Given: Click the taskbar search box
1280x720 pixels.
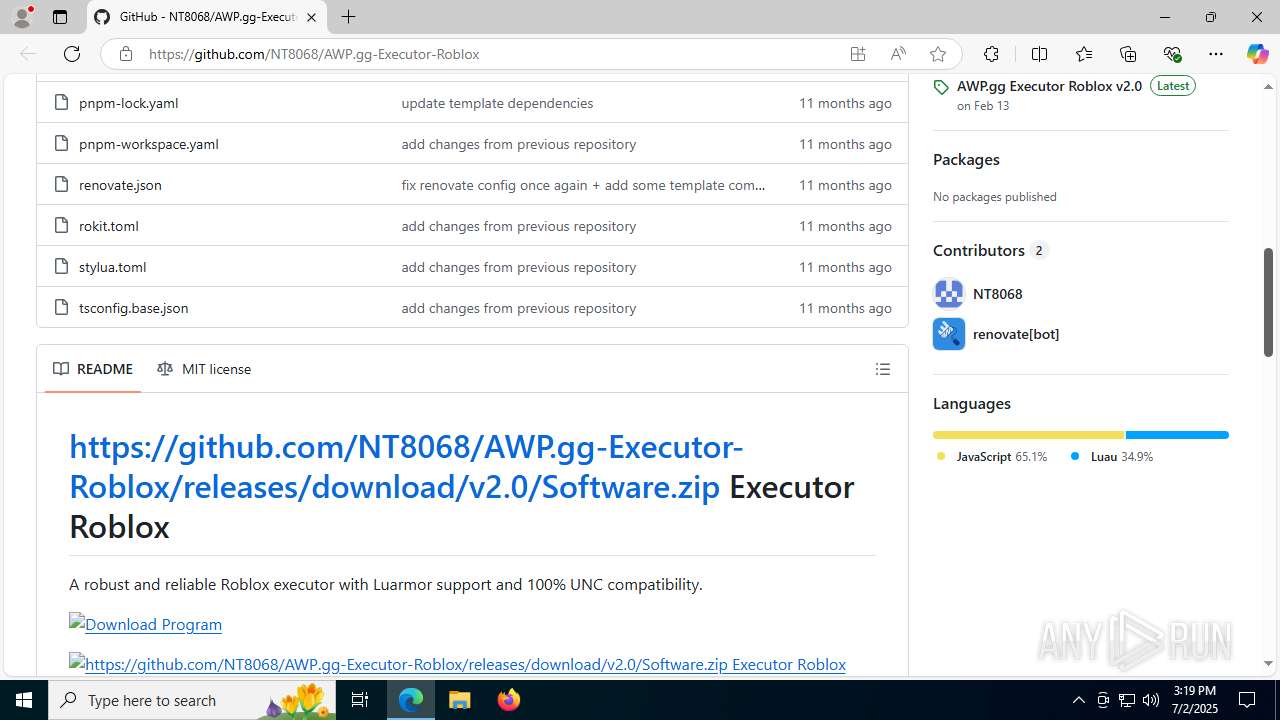Looking at the screenshot, I should pos(194,700).
